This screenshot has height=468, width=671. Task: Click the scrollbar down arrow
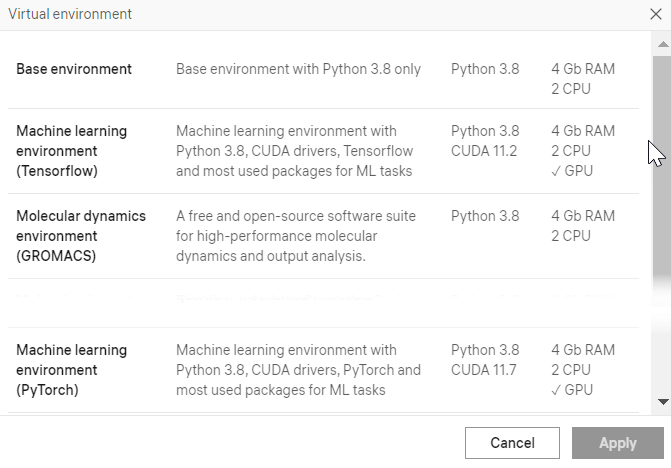click(x=662, y=401)
